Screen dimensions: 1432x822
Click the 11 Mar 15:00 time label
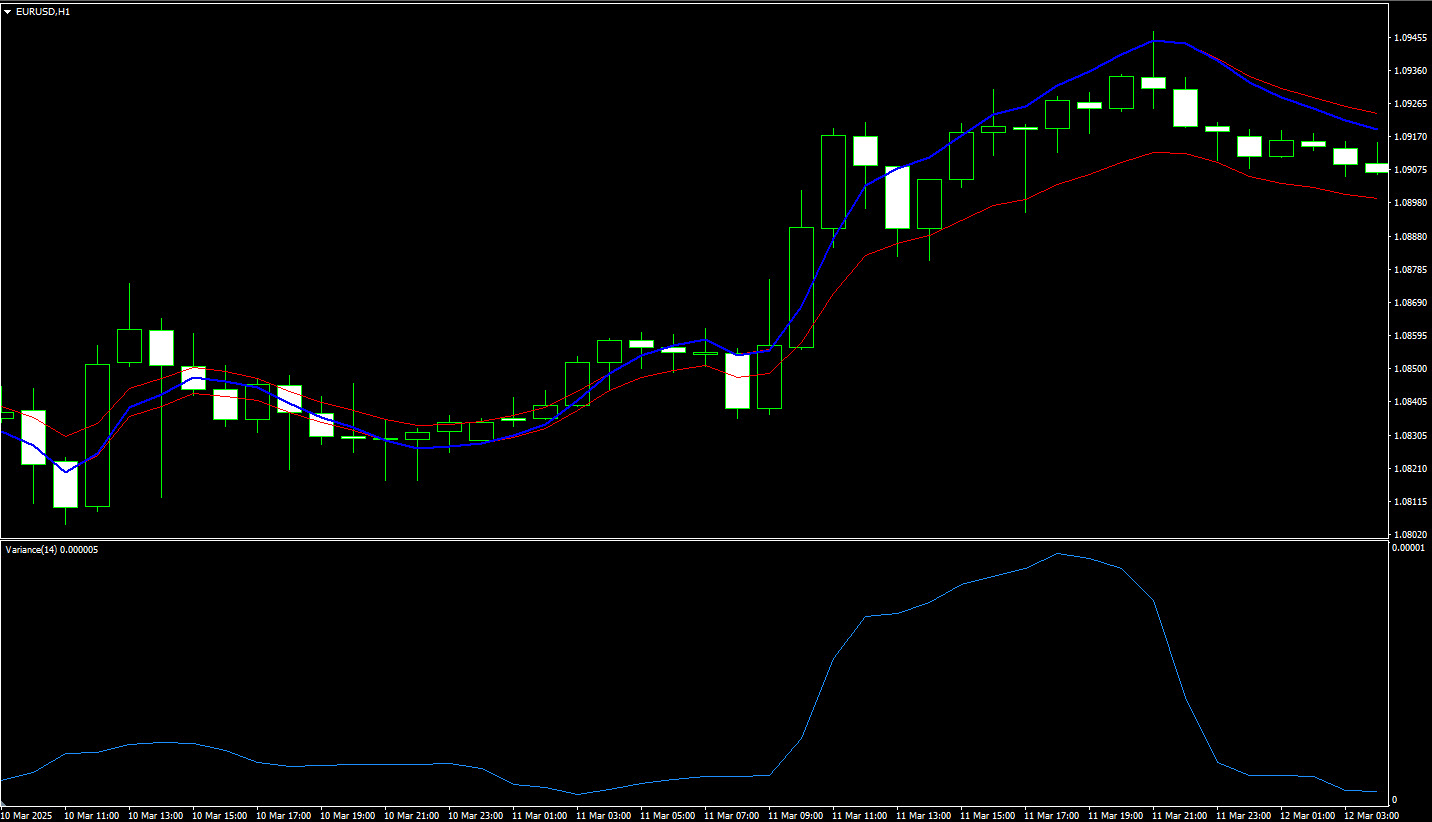coord(988,816)
